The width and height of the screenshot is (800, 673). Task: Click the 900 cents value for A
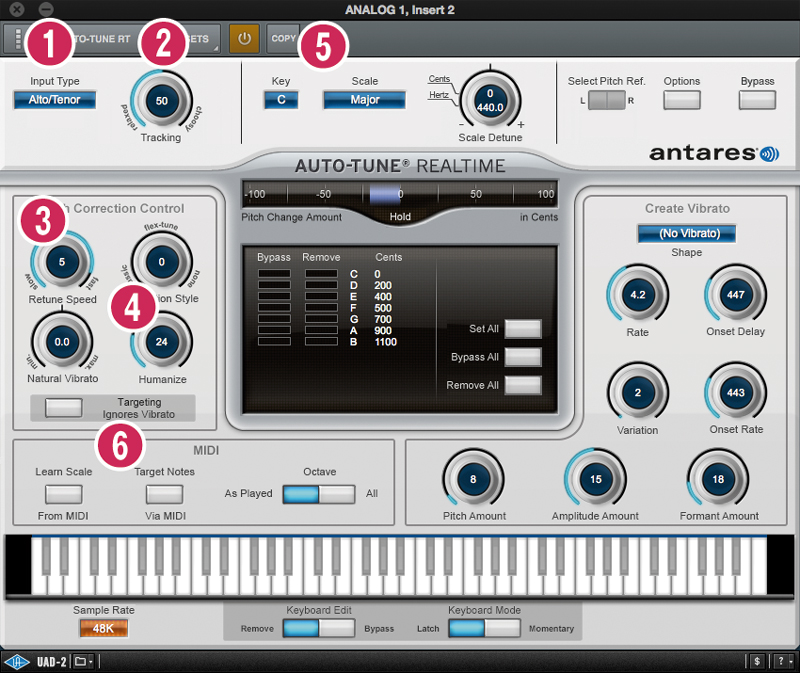pos(383,330)
